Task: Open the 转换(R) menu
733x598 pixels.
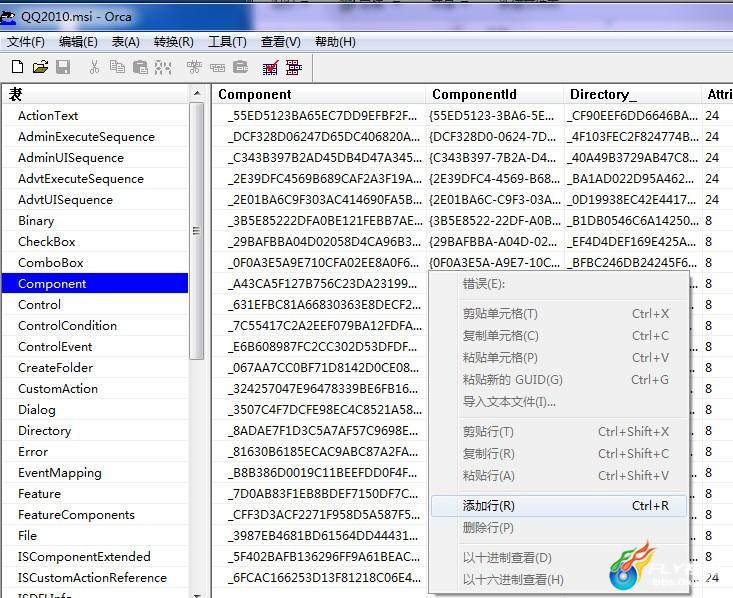Action: click(x=173, y=42)
